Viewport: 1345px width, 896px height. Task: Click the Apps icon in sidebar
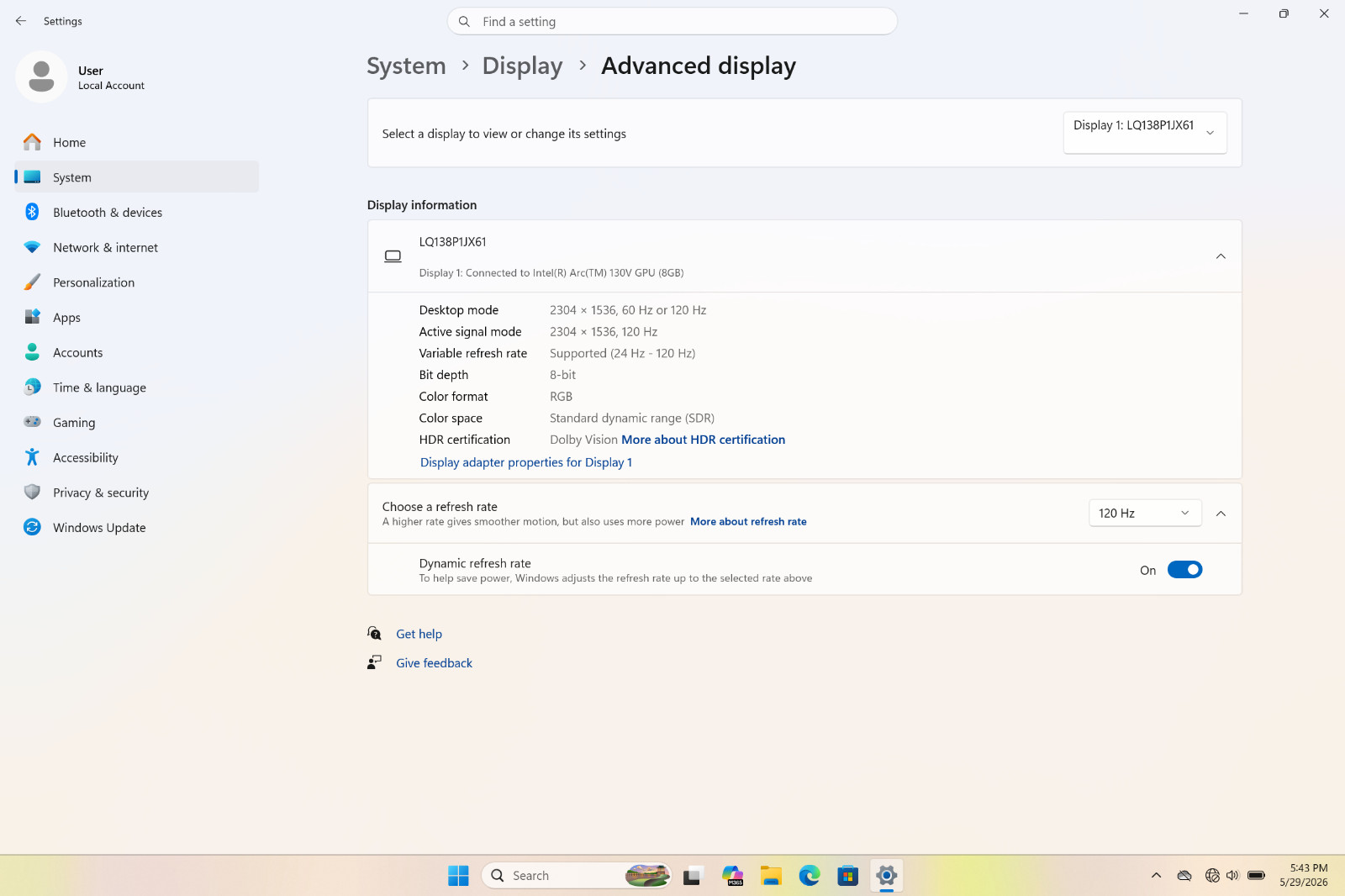click(x=32, y=317)
